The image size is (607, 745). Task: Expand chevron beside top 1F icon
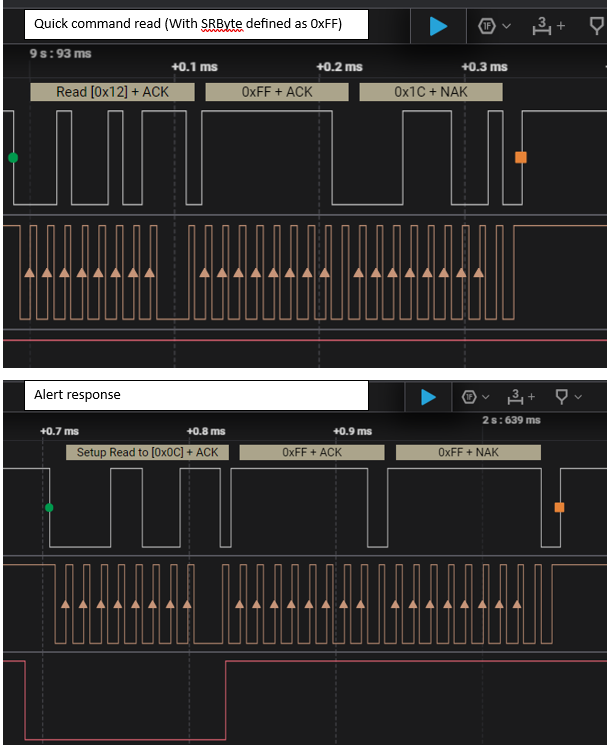506,26
